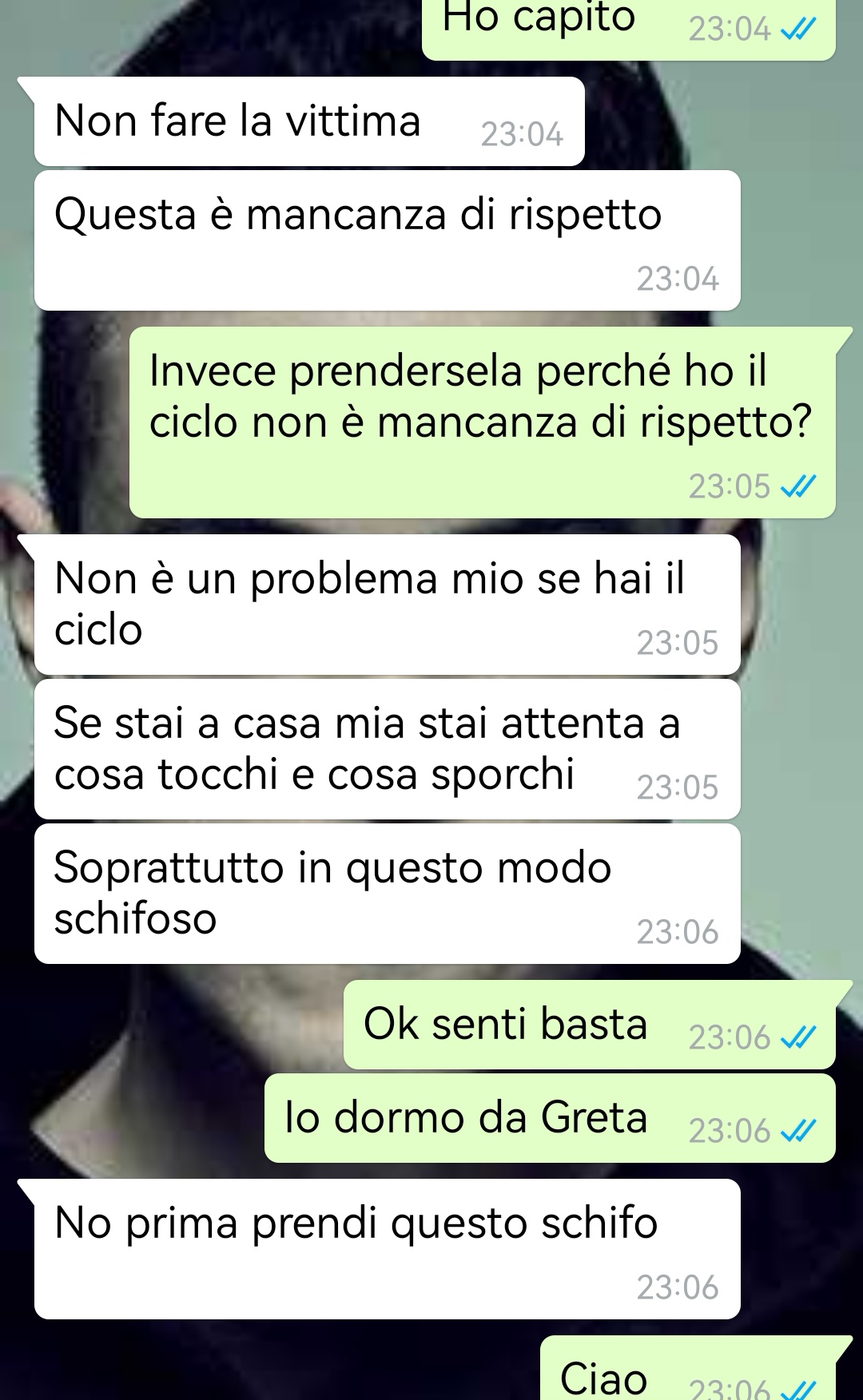This screenshot has height=1400, width=863.
Task: Tap the 23:06 timestamp under 'prendi questo schifo'
Action: click(678, 1287)
